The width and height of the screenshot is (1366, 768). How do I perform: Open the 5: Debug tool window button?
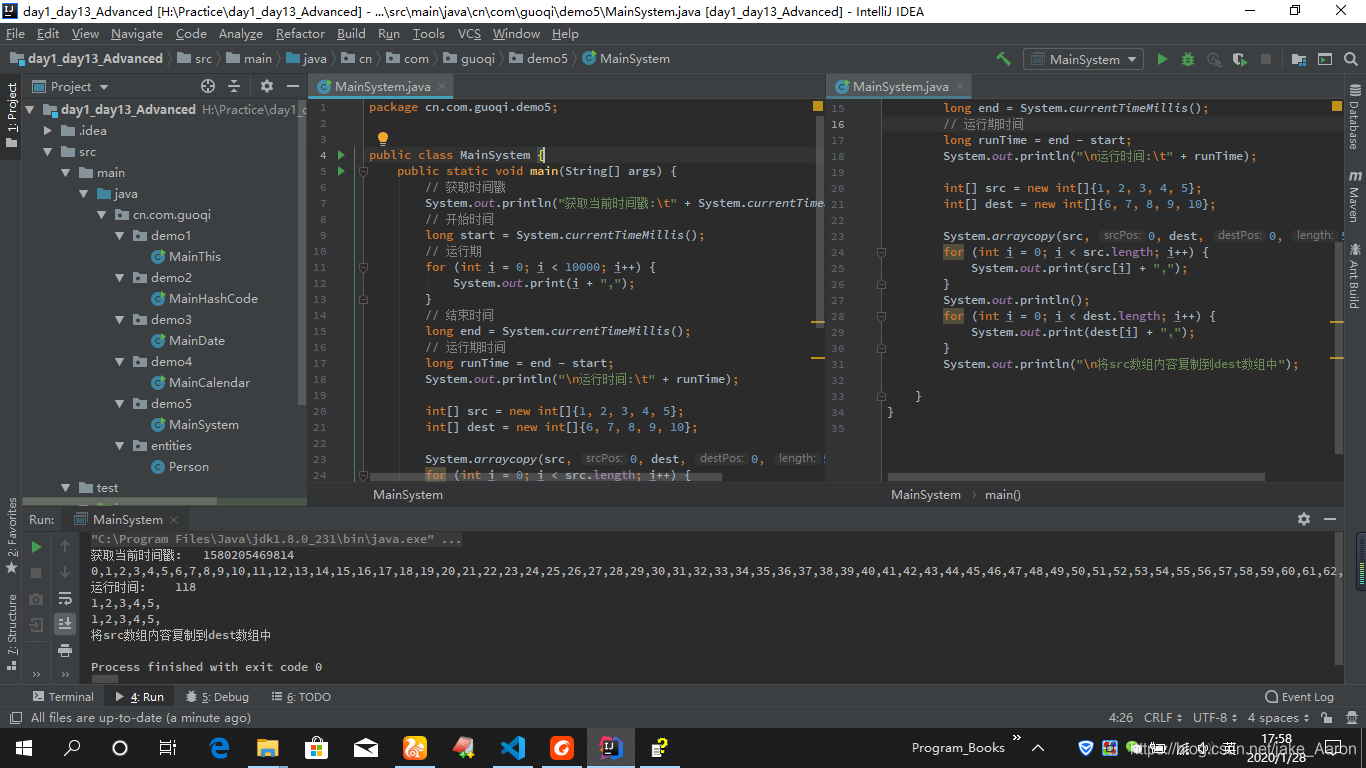coord(217,697)
